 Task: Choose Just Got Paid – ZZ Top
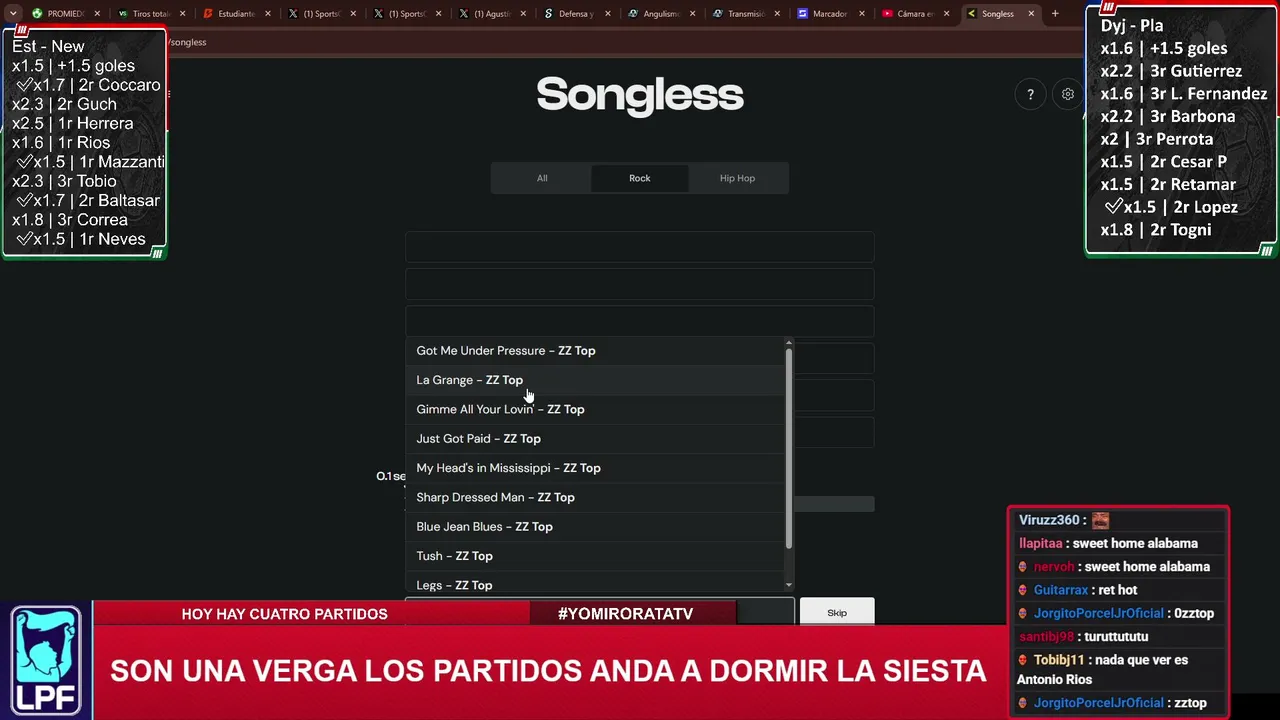(x=595, y=439)
